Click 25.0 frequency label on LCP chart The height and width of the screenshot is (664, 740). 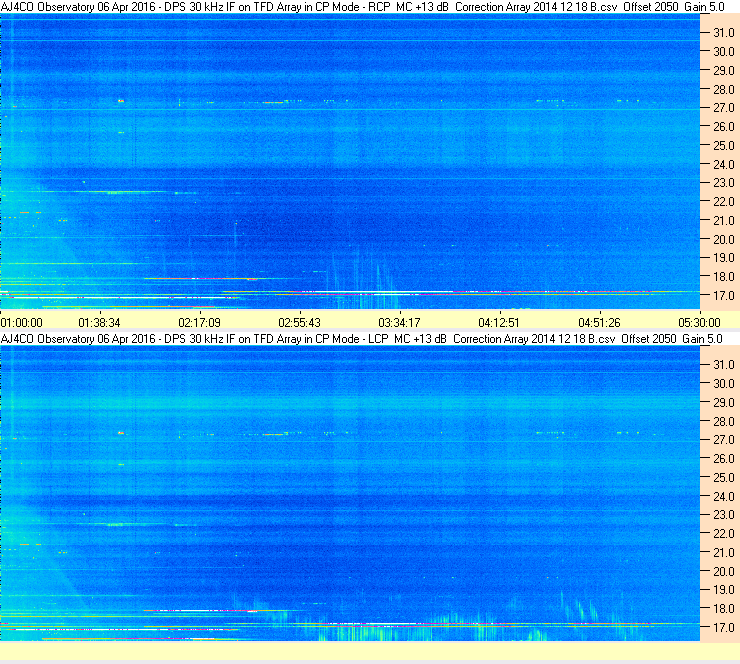724,478
